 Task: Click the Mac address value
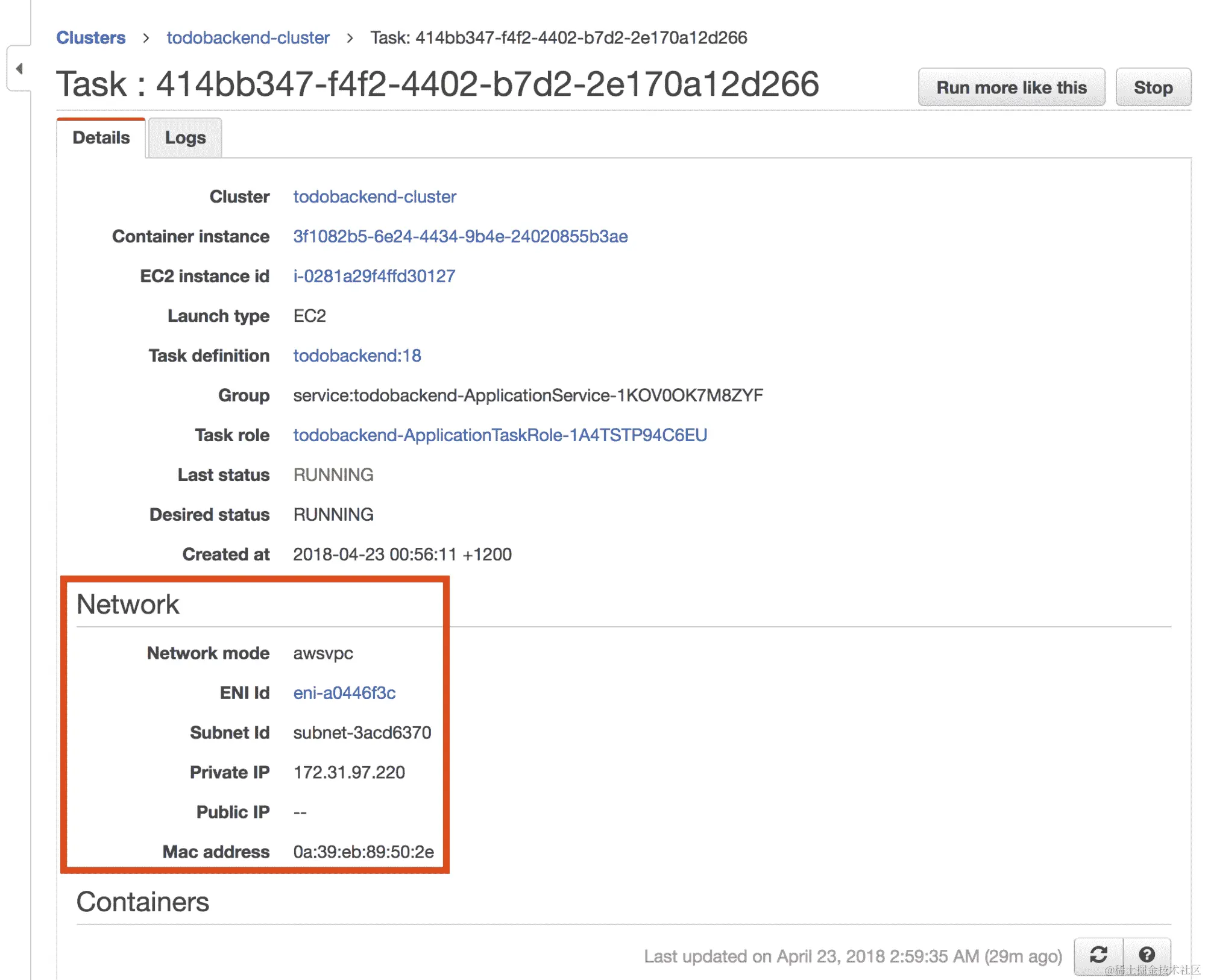363,852
